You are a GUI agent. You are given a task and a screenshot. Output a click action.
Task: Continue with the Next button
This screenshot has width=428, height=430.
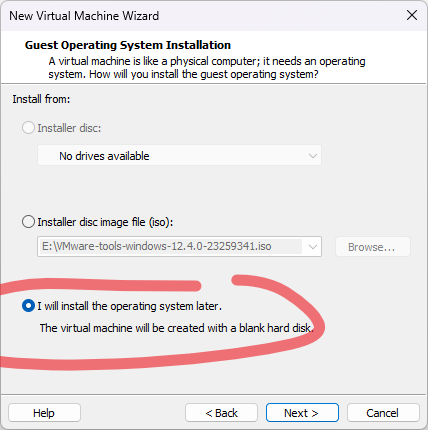(302, 413)
